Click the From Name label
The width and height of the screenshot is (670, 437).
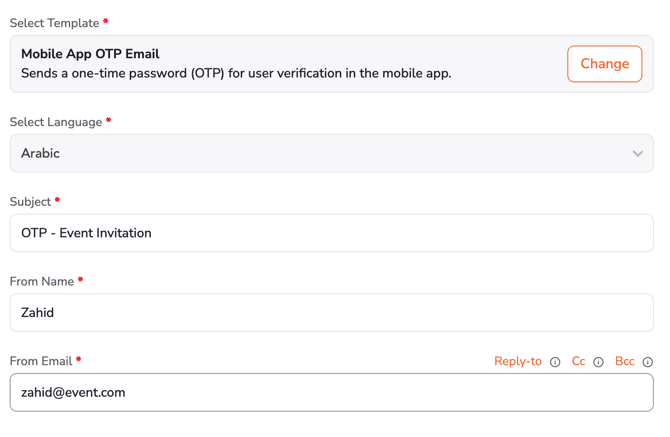(42, 282)
